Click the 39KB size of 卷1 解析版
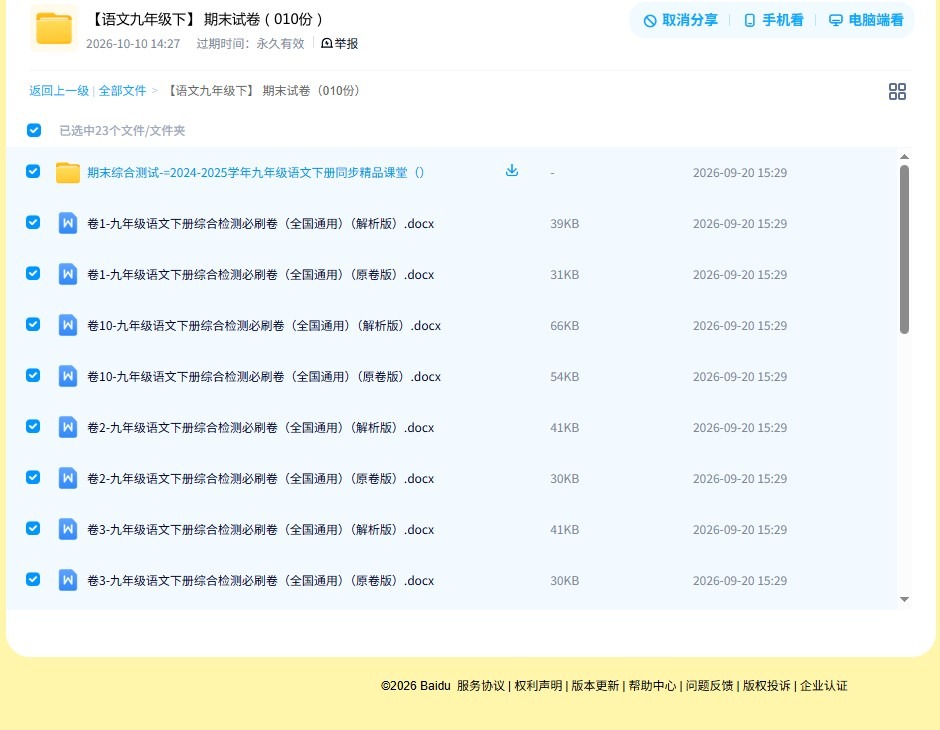This screenshot has height=730, width=940. [565, 224]
